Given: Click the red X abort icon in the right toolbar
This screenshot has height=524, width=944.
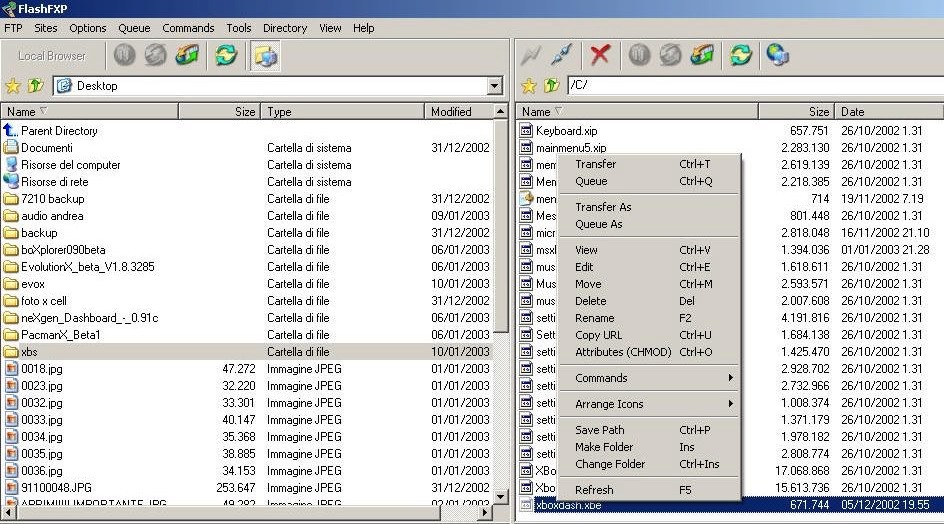Looking at the screenshot, I should point(600,55).
